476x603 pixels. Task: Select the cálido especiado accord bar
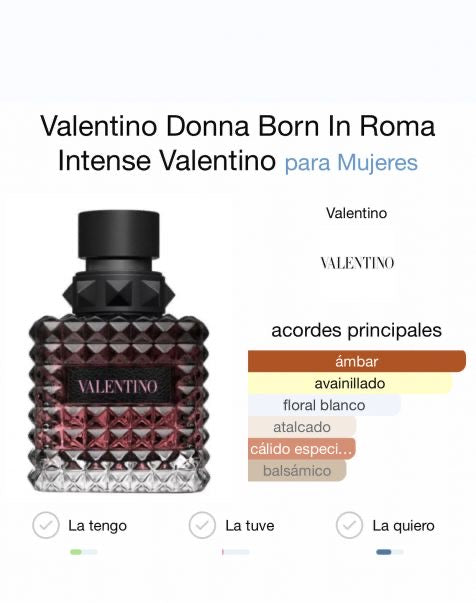(301, 449)
